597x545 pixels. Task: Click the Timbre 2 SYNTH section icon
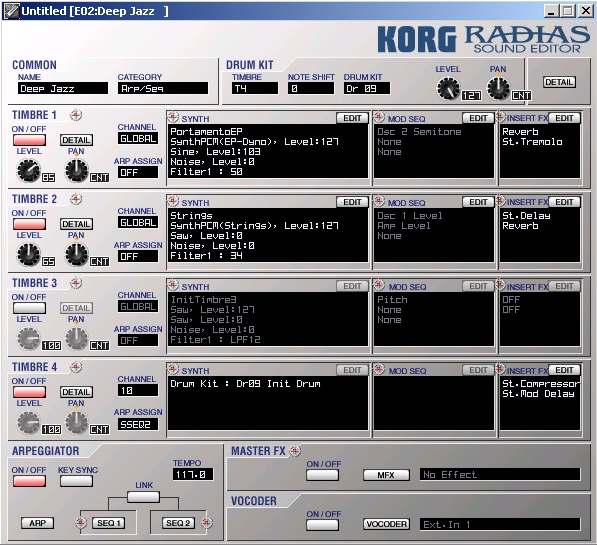click(173, 201)
